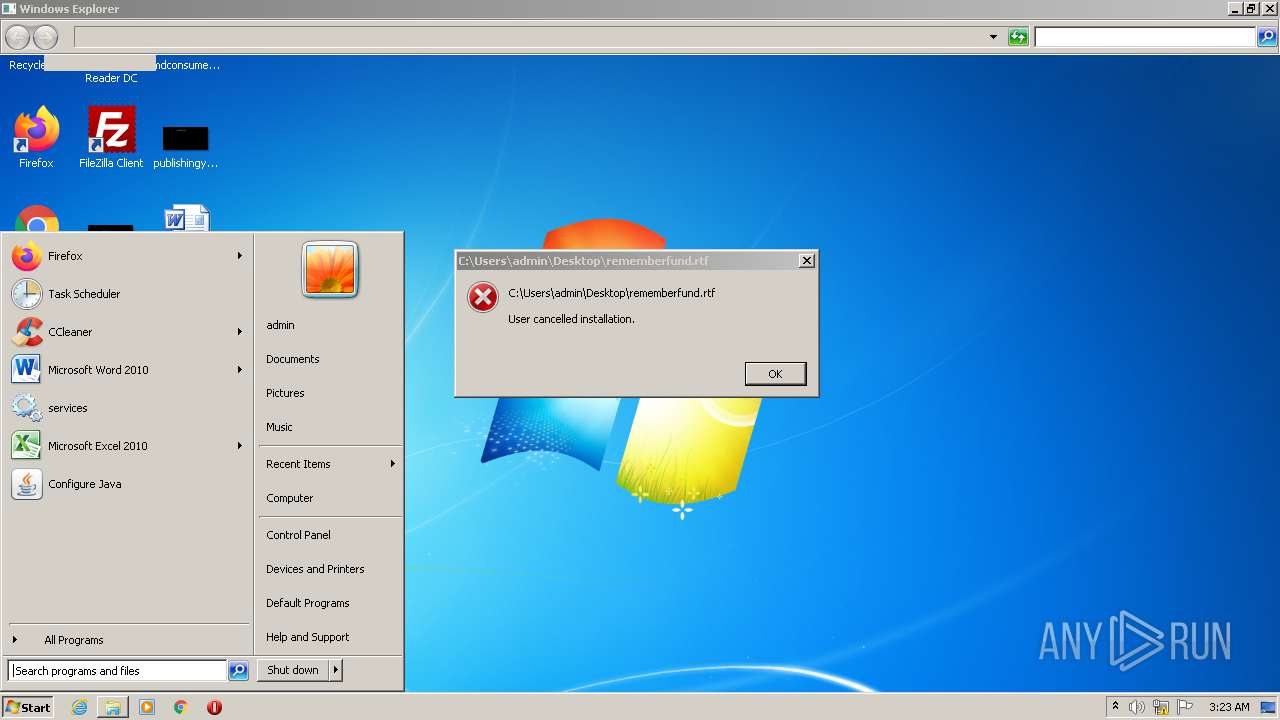Click the services gear icon
This screenshot has height=720, width=1280.
click(x=27, y=408)
